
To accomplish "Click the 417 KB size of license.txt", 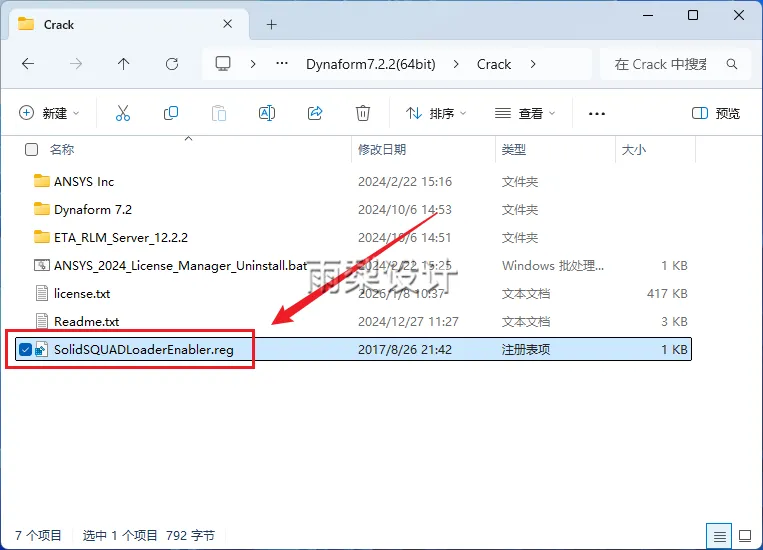I will tap(667, 293).
